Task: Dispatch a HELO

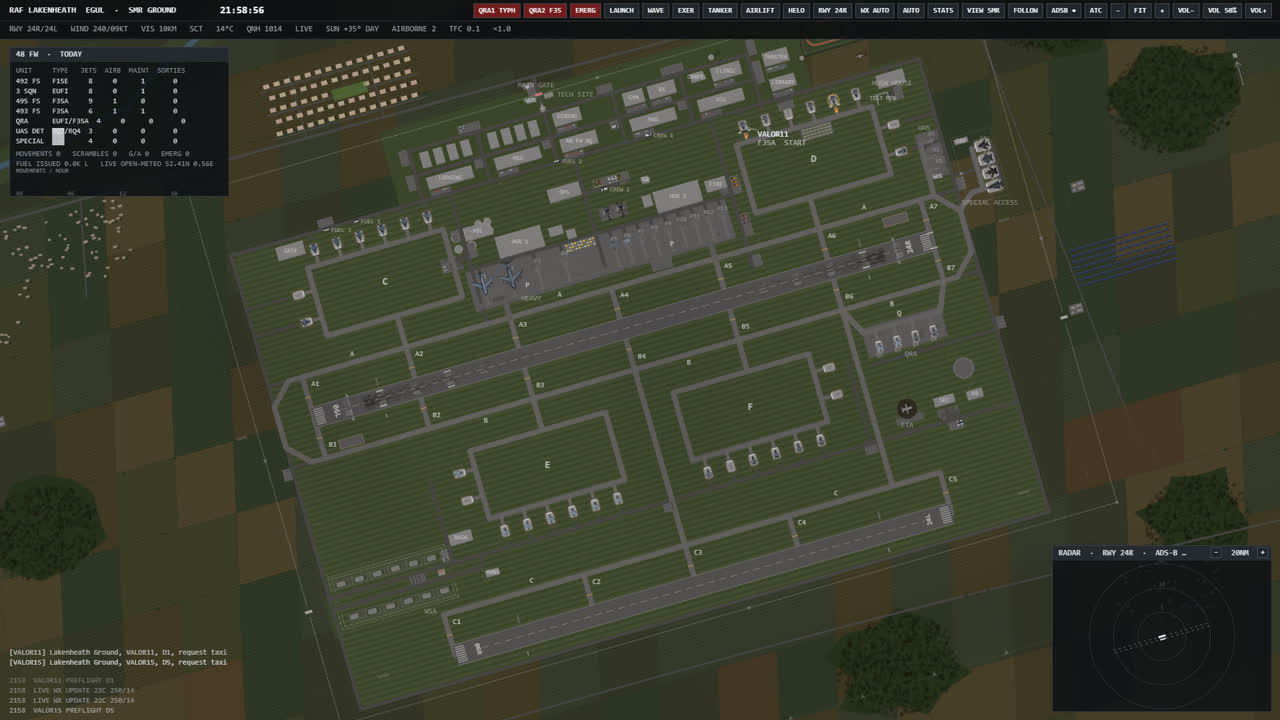Action: [x=796, y=10]
